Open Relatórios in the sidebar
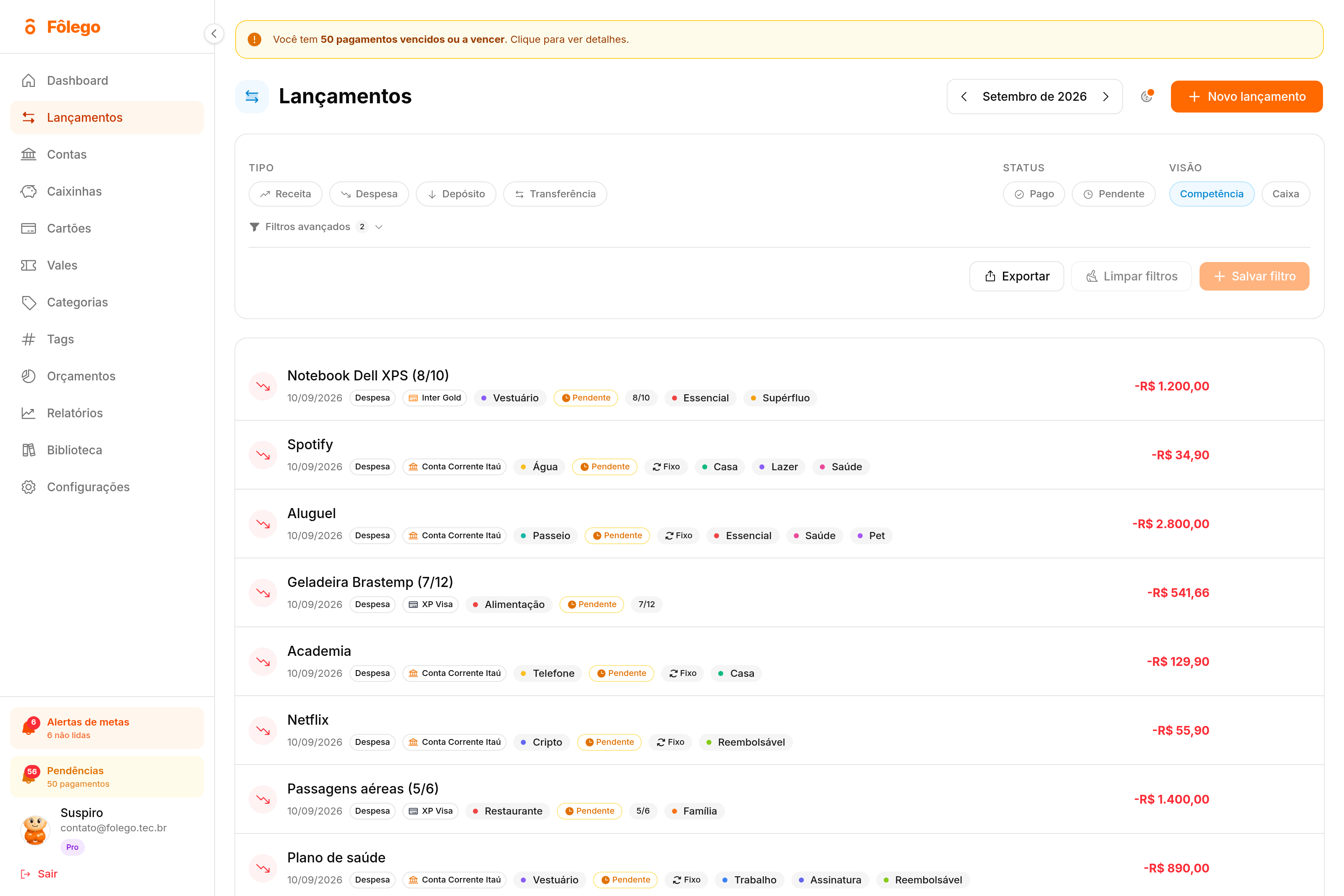Viewport: 1344px width, 896px height. pyautogui.click(x=107, y=413)
